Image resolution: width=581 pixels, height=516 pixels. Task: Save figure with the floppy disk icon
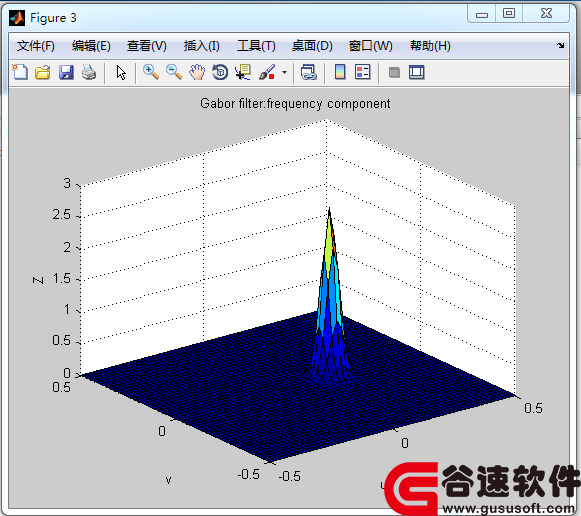66,72
